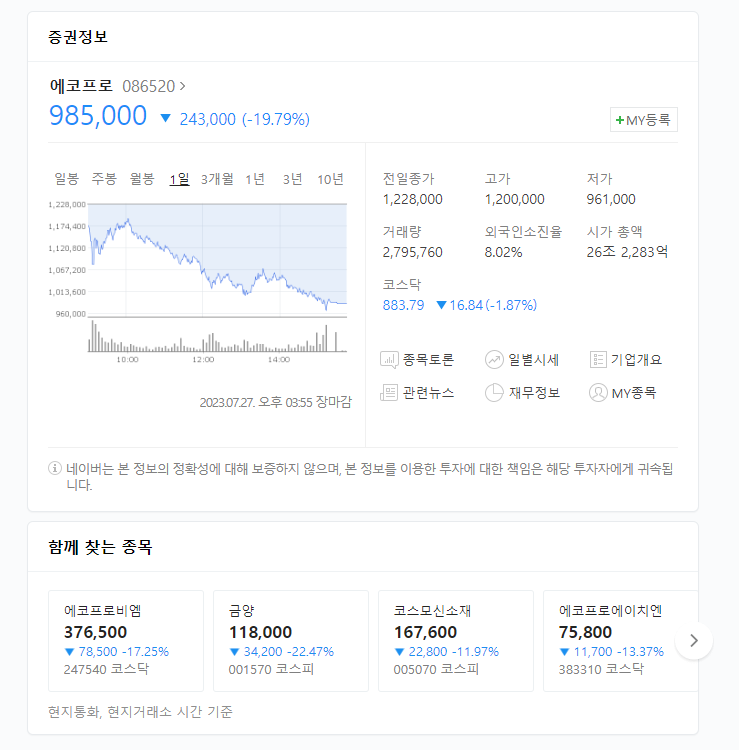Open the MY종목 person icon
This screenshot has width=739, height=750.
point(598,393)
